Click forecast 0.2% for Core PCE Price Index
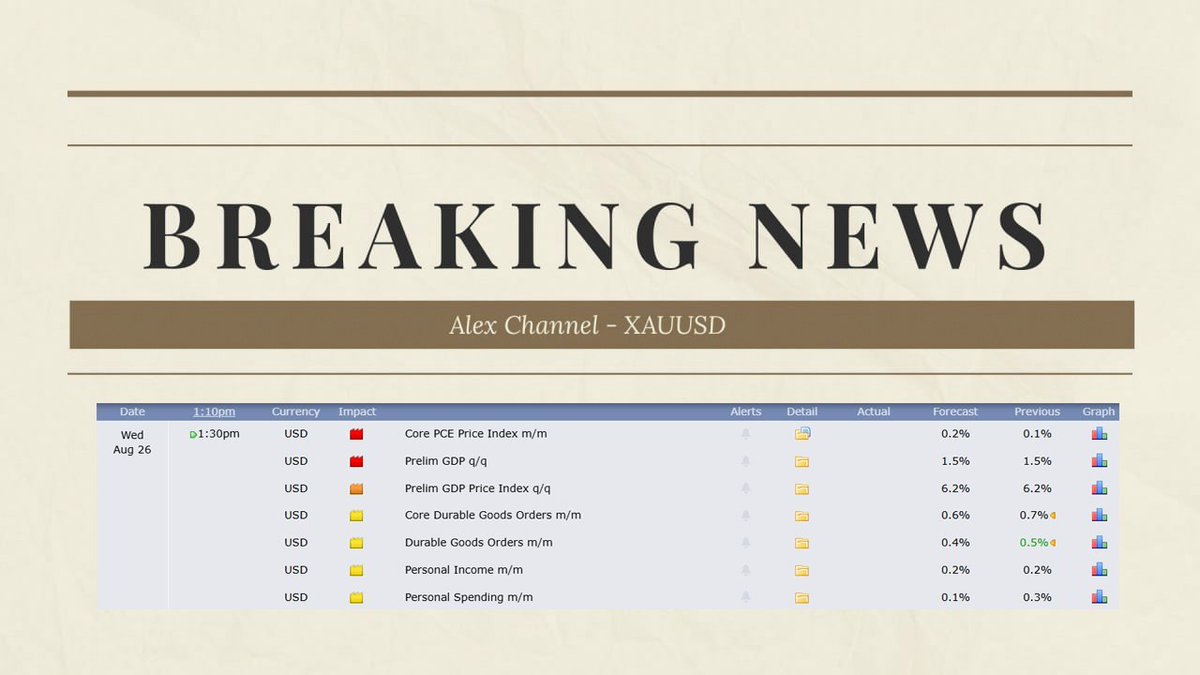The image size is (1200, 675). tap(956, 434)
